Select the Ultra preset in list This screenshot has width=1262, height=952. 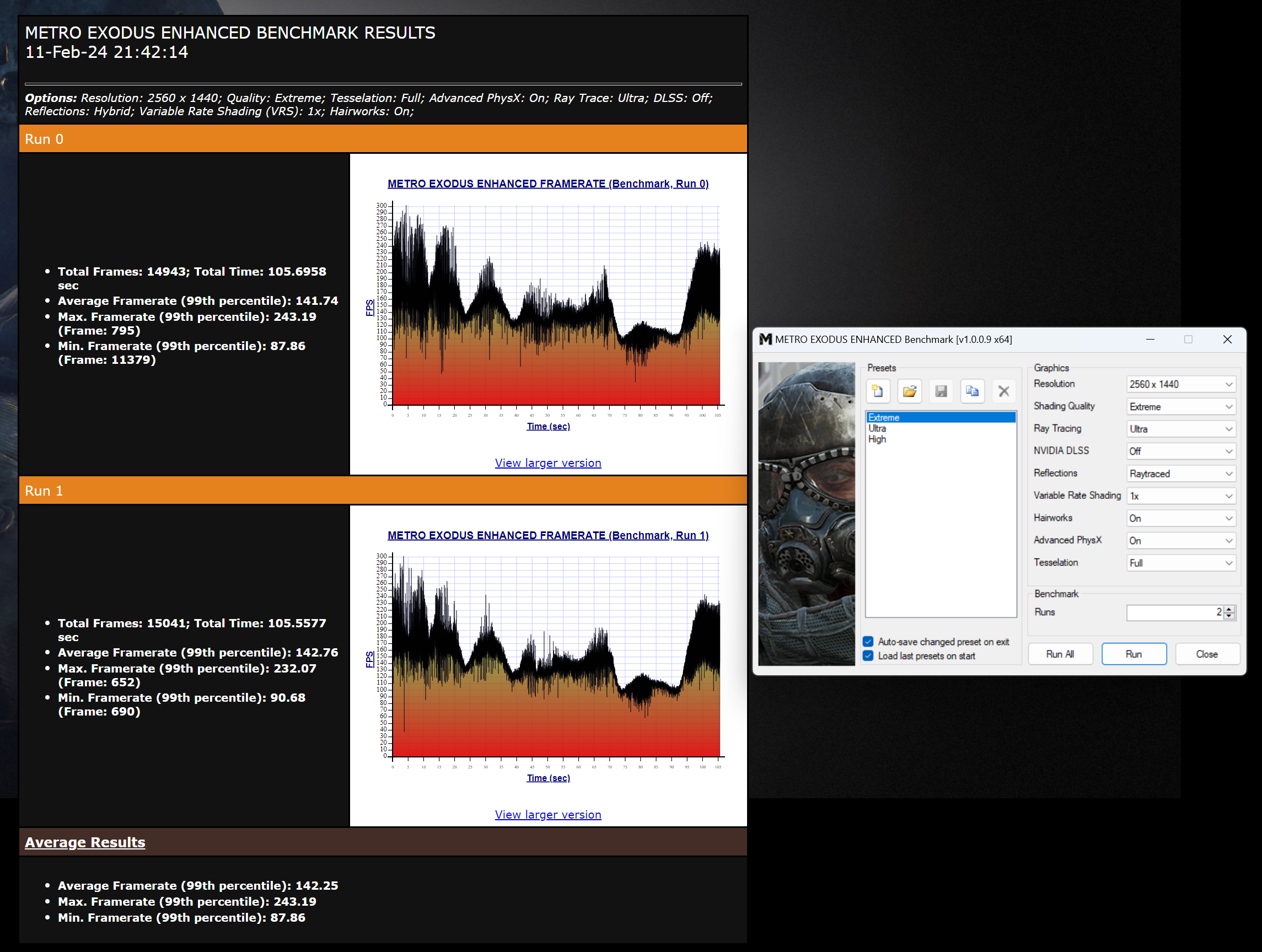pyautogui.click(x=877, y=428)
